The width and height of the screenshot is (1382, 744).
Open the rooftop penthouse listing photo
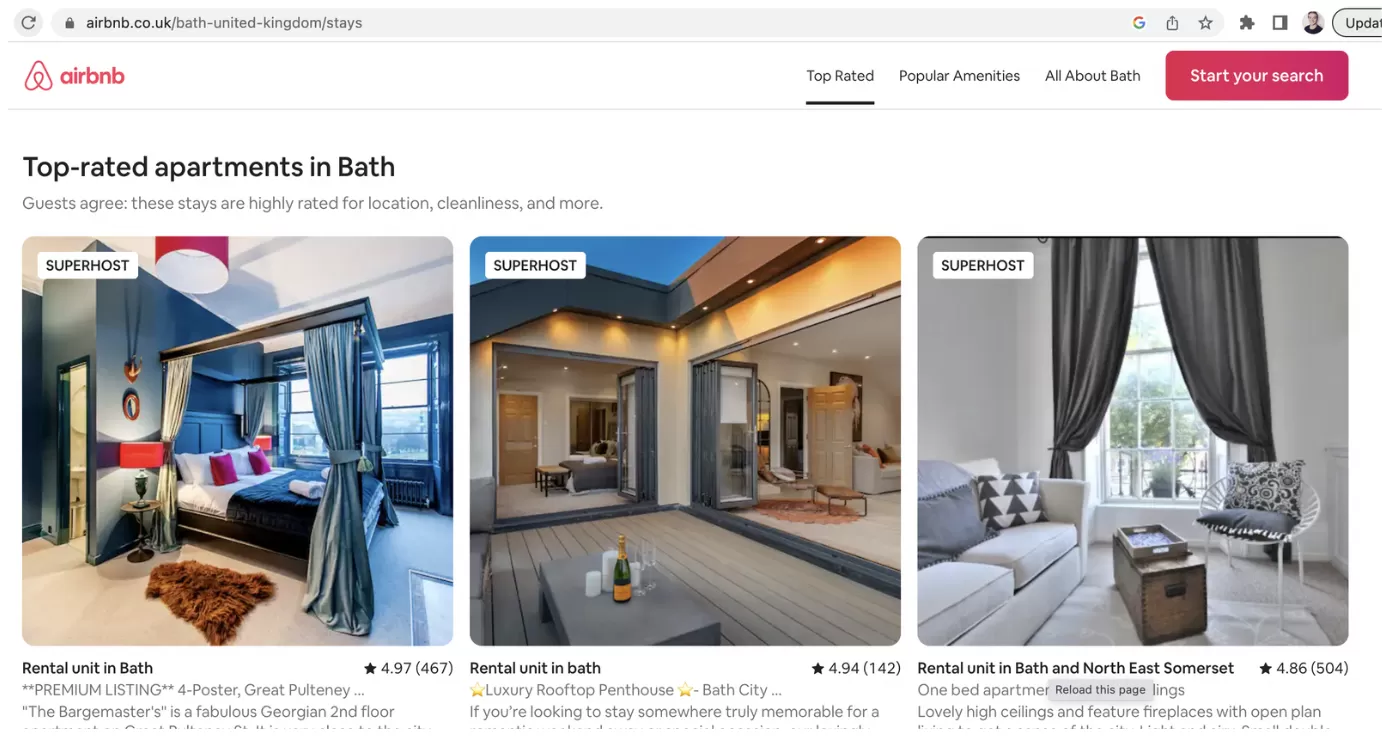pos(685,441)
